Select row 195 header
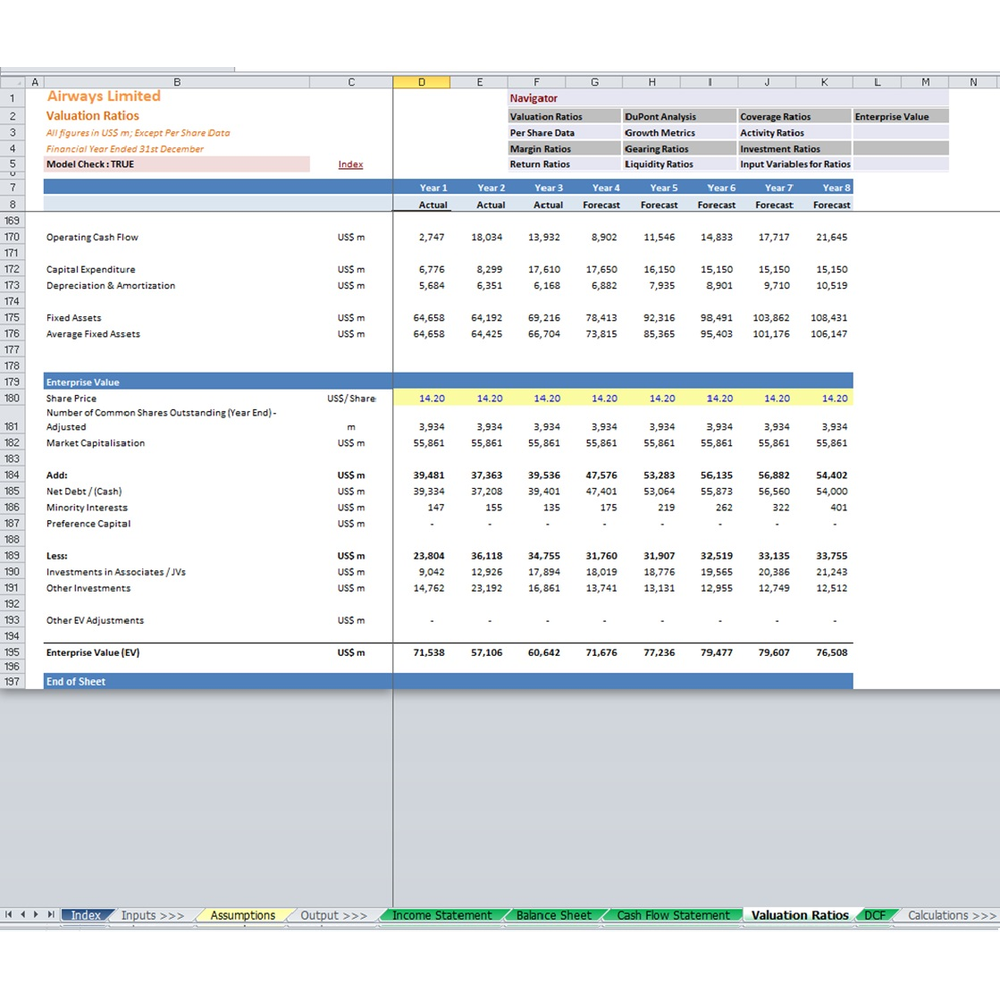 click(x=12, y=652)
